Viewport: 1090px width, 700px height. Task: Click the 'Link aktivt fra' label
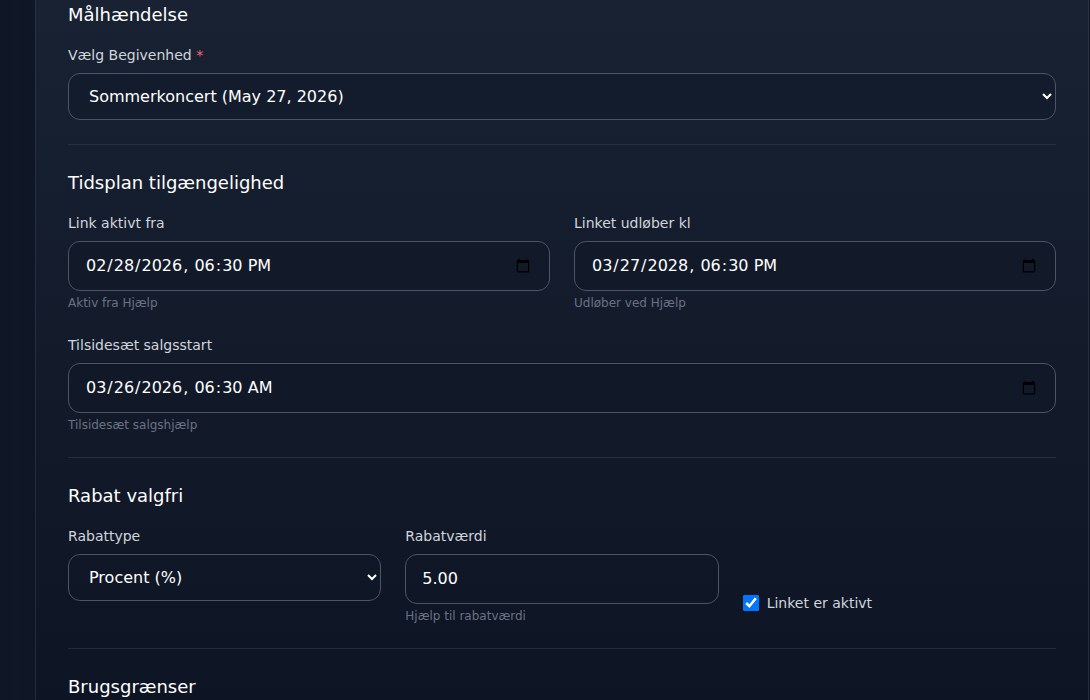click(x=116, y=223)
